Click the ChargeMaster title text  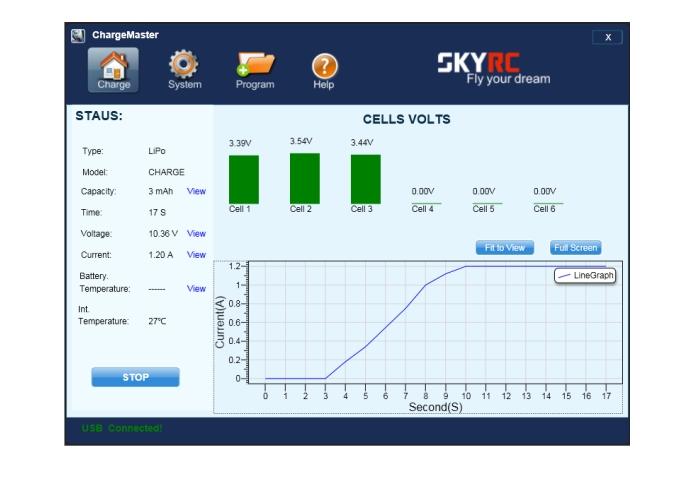click(125, 35)
